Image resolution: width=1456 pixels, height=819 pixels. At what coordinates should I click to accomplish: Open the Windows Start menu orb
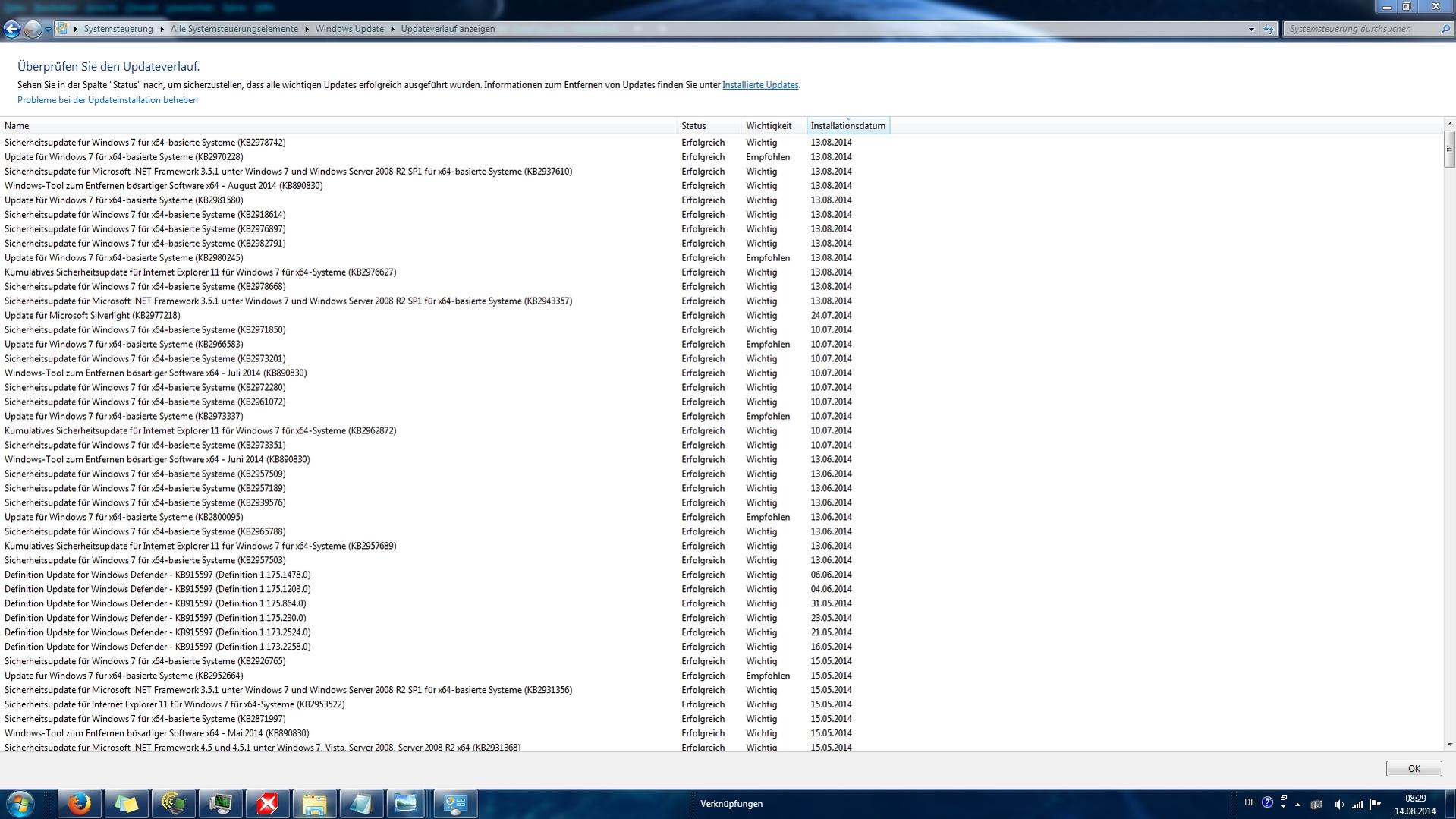pyautogui.click(x=20, y=804)
